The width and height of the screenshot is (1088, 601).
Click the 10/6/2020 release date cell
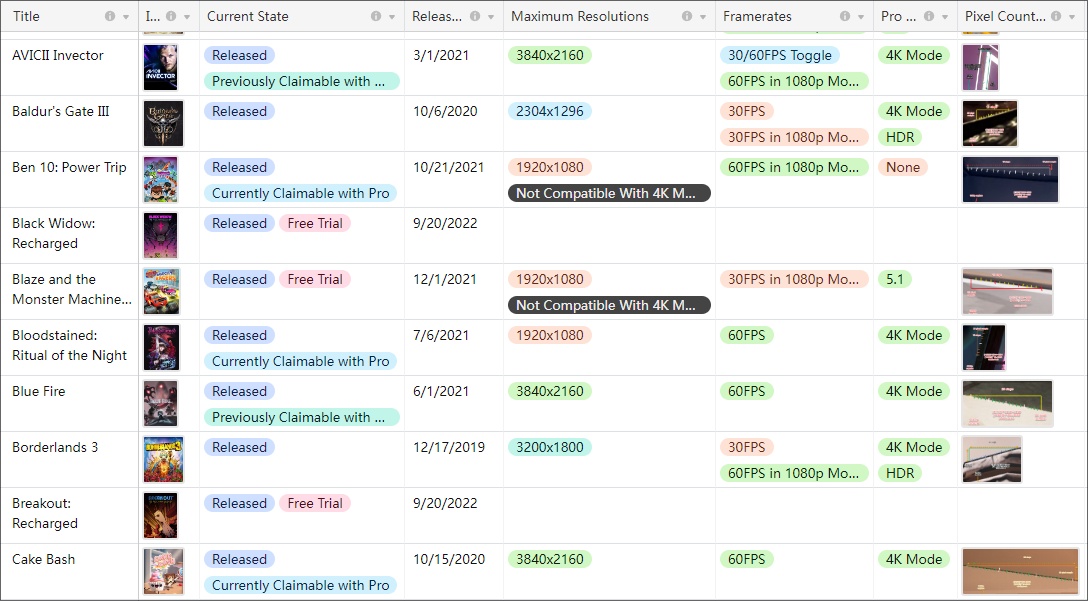click(454, 124)
